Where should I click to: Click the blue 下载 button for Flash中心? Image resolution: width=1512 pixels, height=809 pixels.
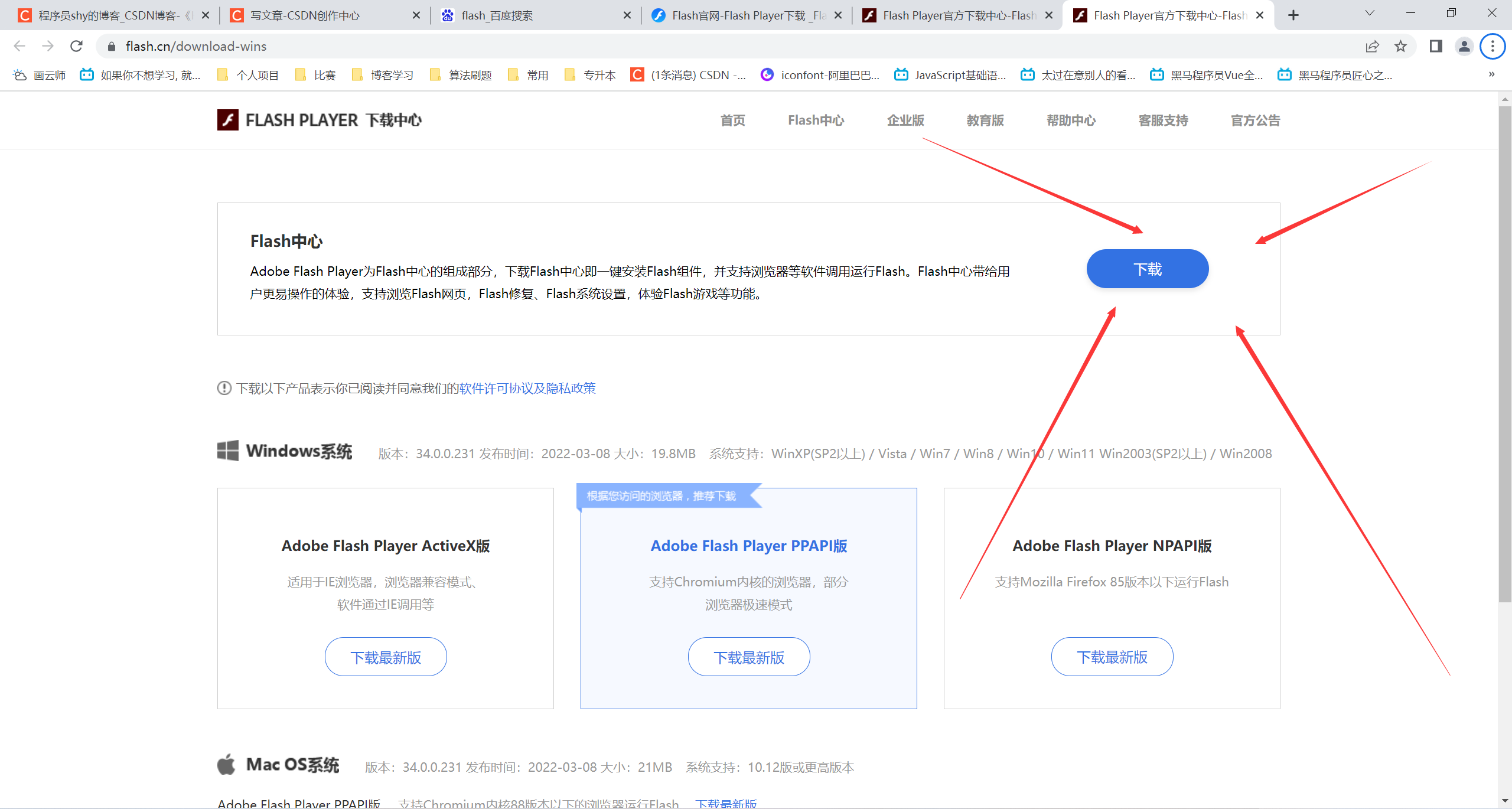click(x=1148, y=269)
